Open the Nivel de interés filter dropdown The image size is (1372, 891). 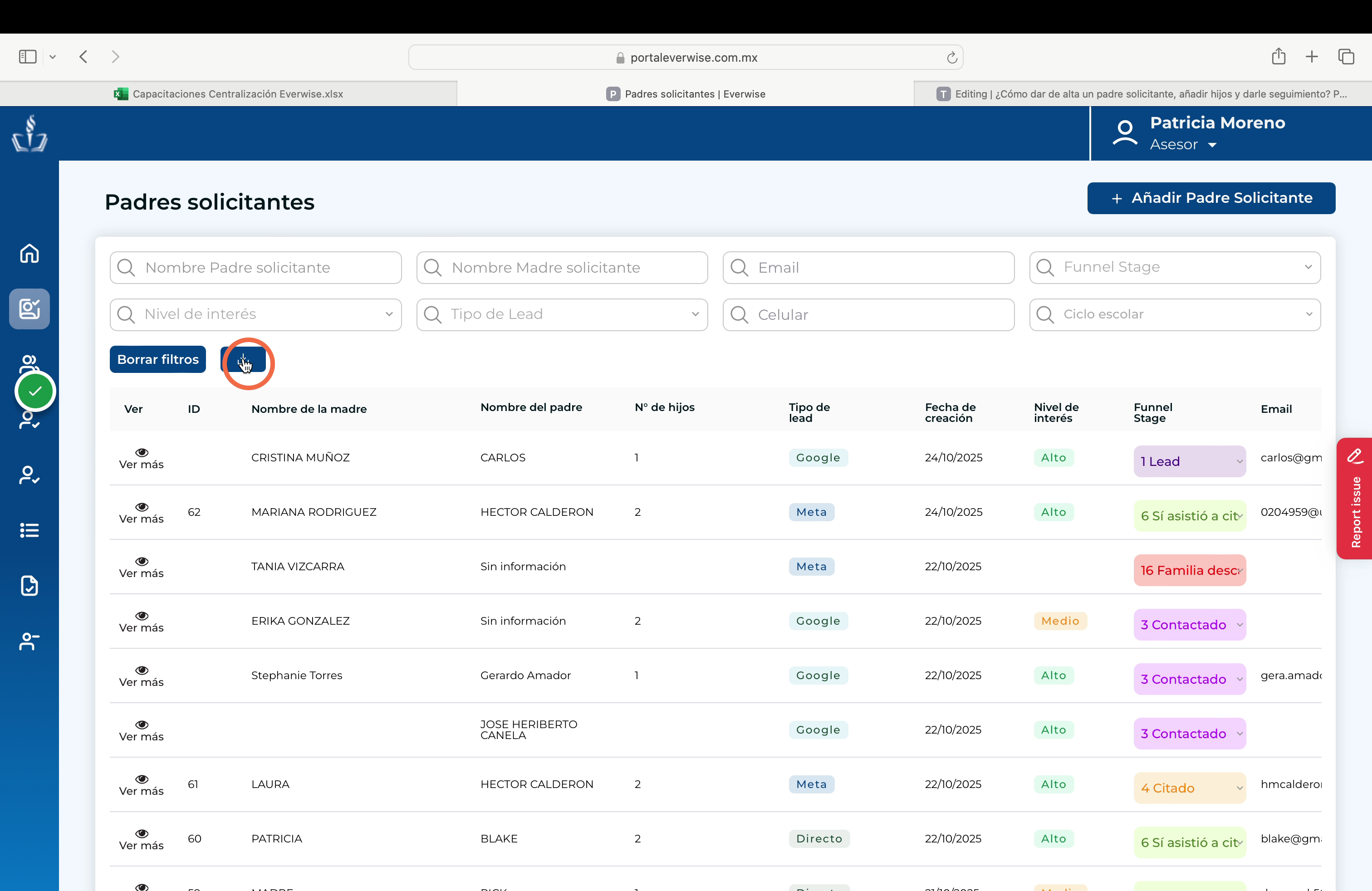tap(255, 315)
